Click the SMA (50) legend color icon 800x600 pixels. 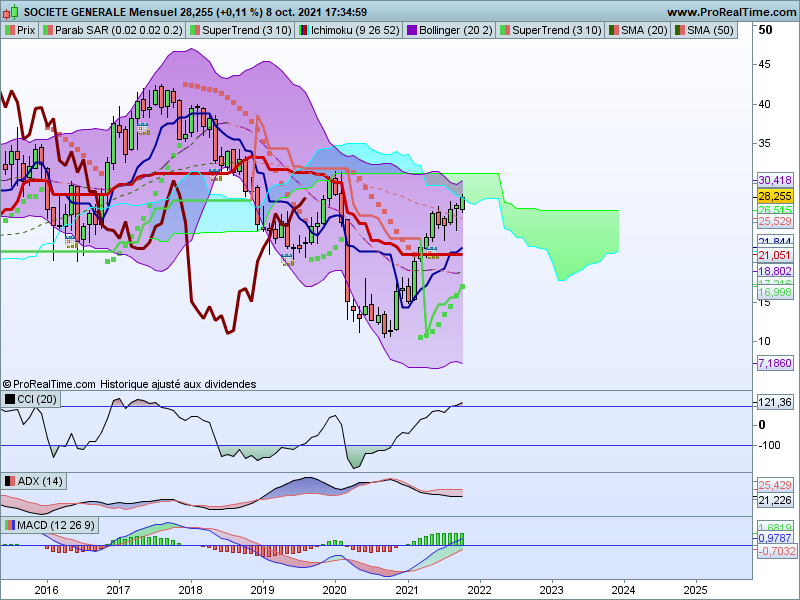pyautogui.click(x=680, y=30)
